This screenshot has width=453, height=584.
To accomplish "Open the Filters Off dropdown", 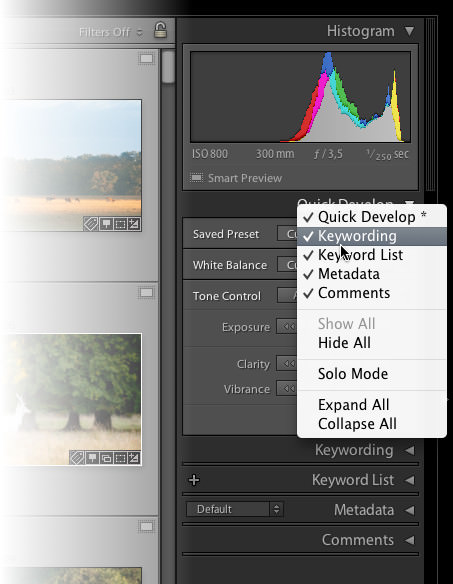I will tap(111, 32).
